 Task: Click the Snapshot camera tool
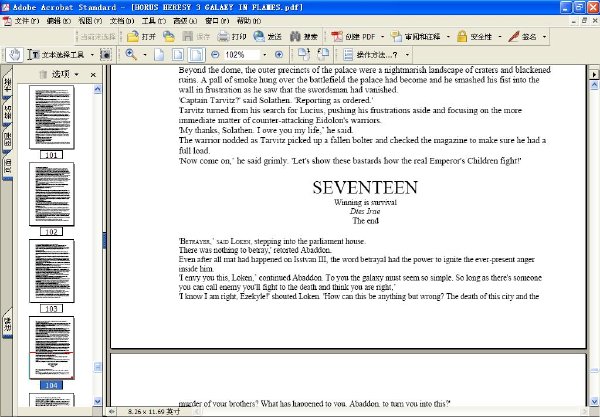pyautogui.click(x=106, y=53)
